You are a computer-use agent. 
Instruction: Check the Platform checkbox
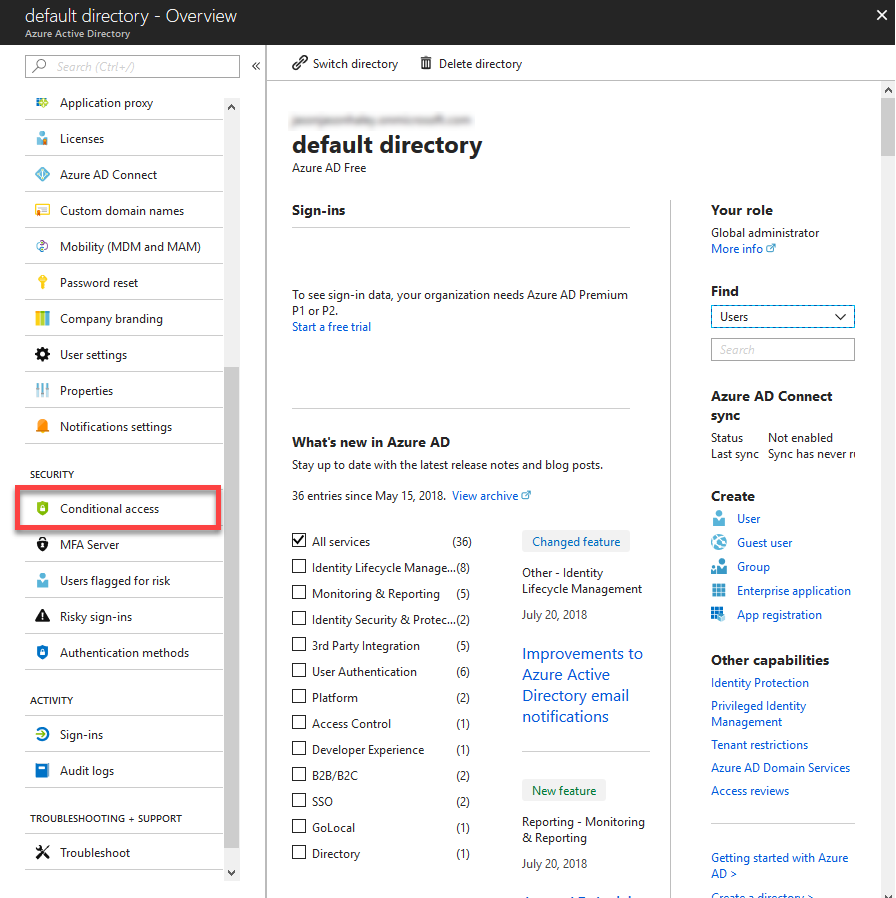coord(298,696)
